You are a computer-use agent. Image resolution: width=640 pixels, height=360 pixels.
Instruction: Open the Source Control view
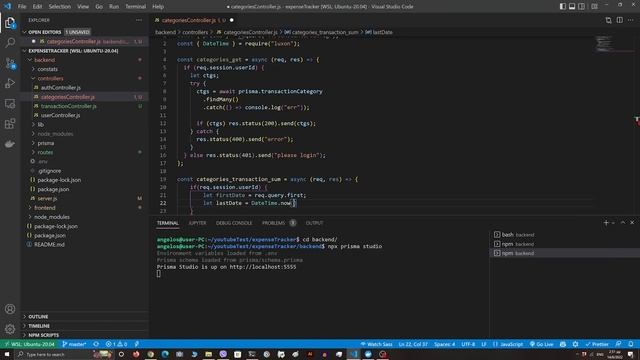pos(10,63)
